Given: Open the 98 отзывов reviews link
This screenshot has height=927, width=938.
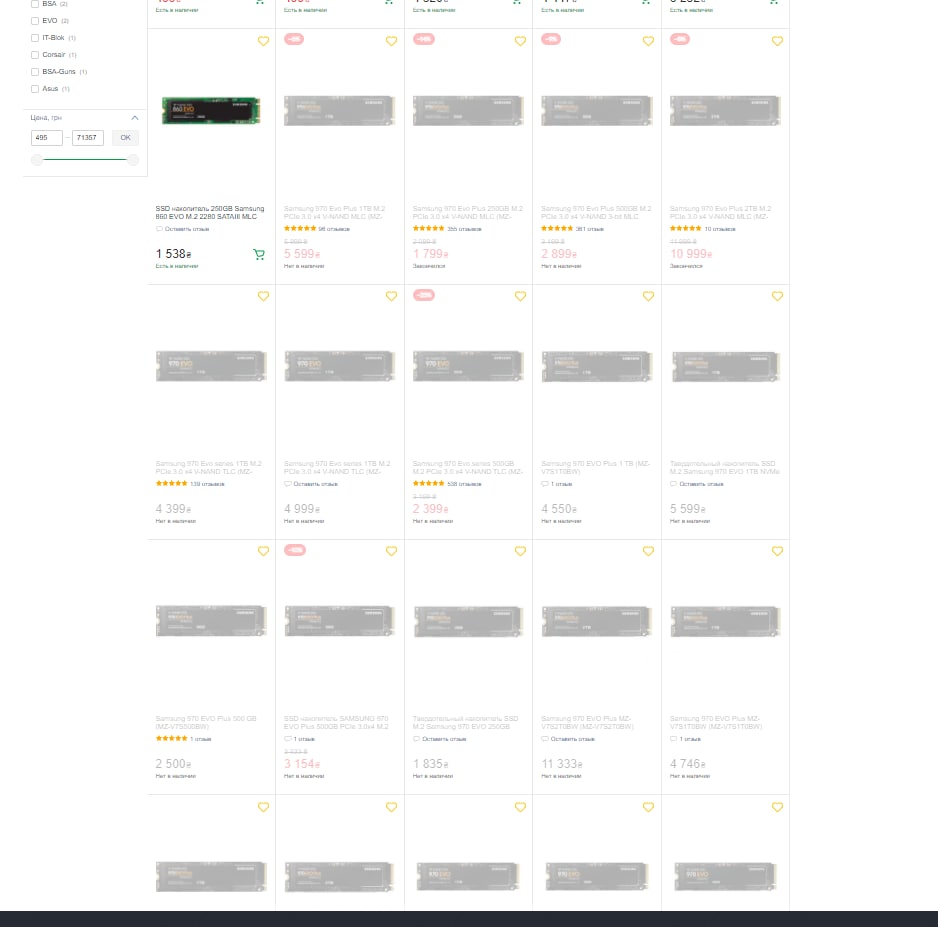Looking at the screenshot, I should coord(334,229).
